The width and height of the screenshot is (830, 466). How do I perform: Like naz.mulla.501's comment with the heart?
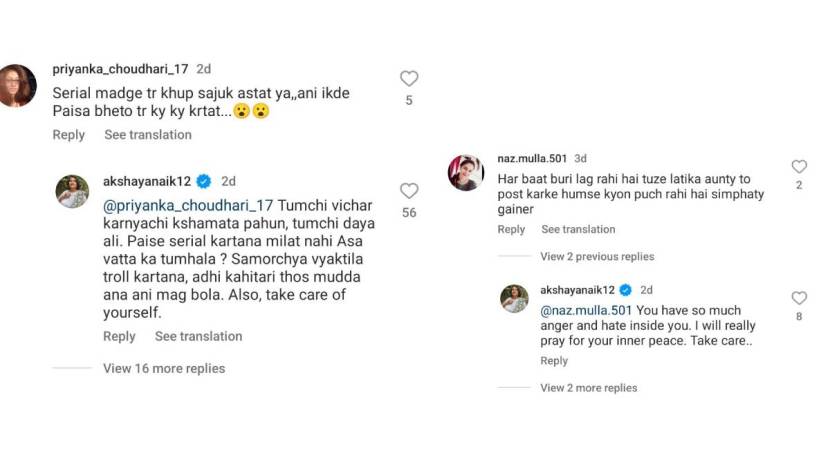(798, 167)
